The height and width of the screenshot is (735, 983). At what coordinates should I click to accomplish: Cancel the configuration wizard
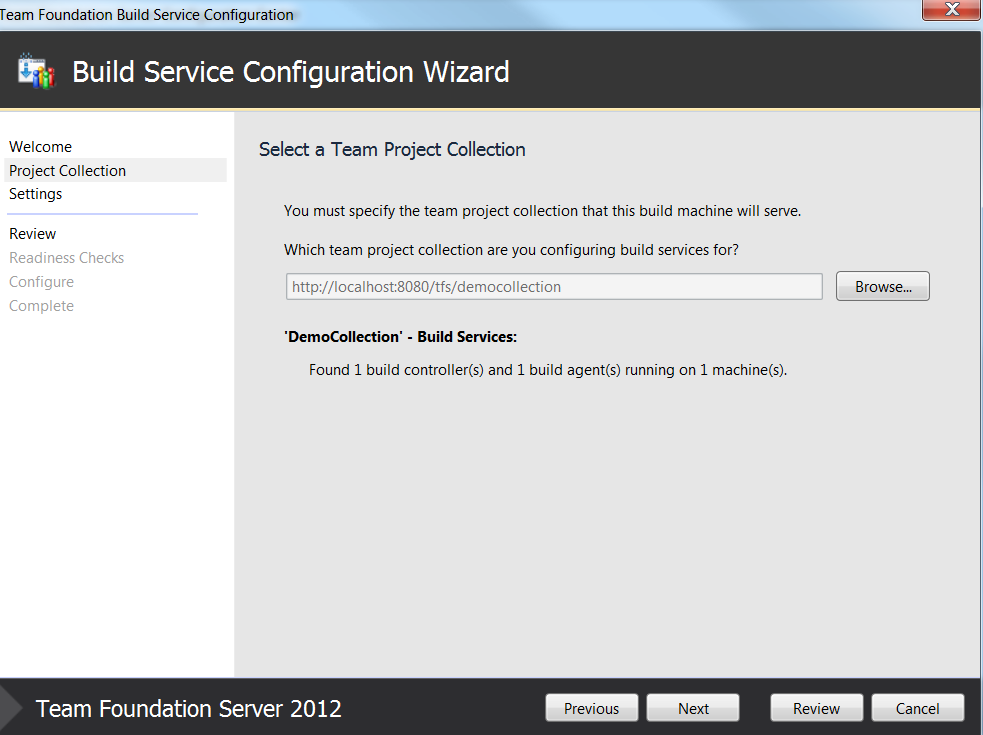click(917, 708)
